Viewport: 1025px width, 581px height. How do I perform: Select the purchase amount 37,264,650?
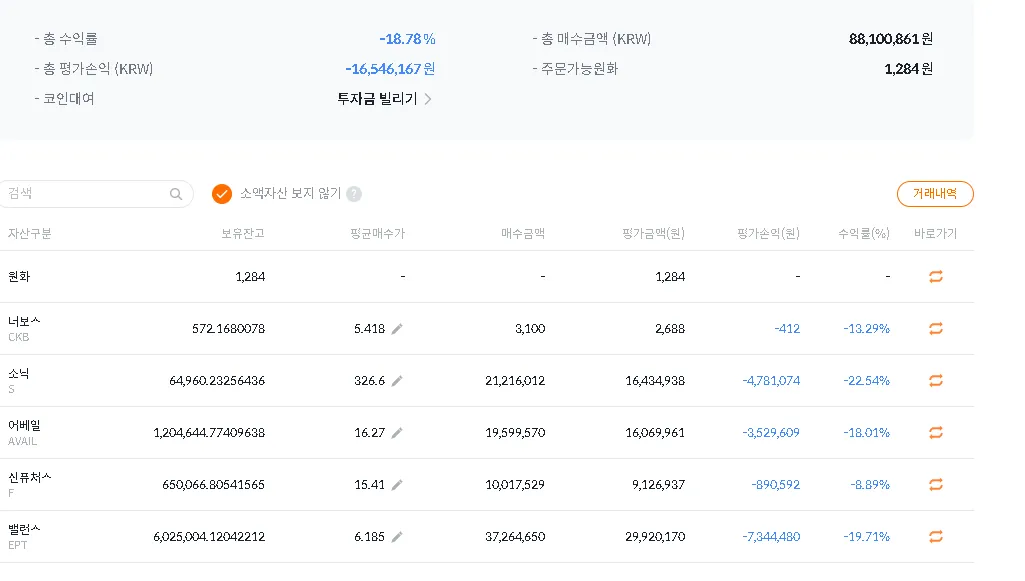coord(515,537)
